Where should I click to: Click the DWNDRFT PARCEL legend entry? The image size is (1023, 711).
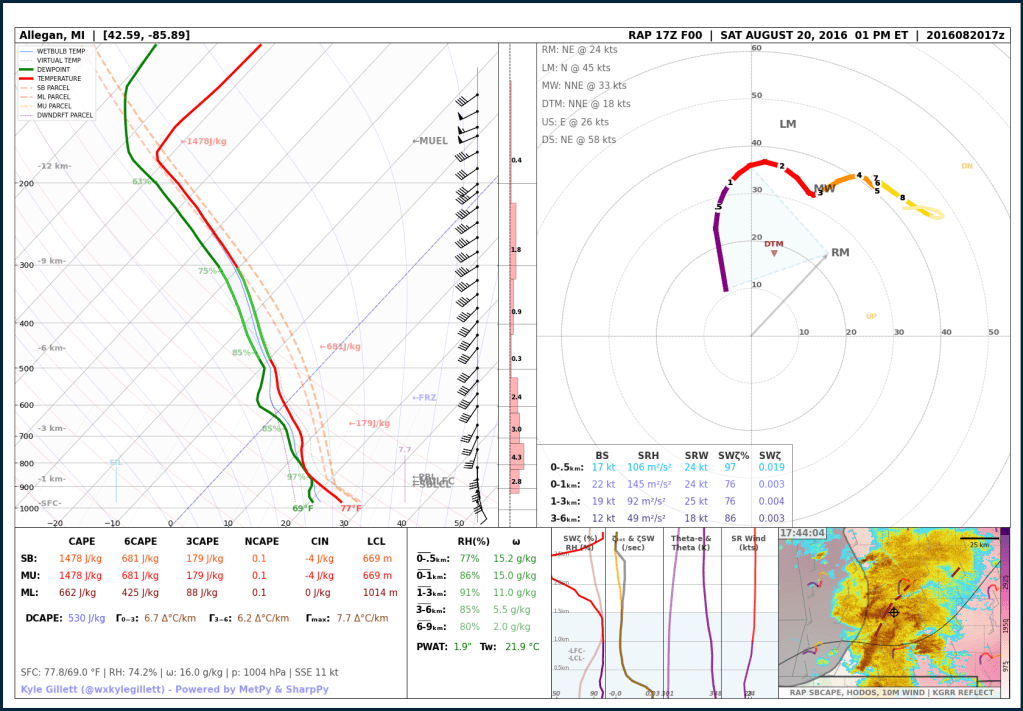(x=65, y=115)
